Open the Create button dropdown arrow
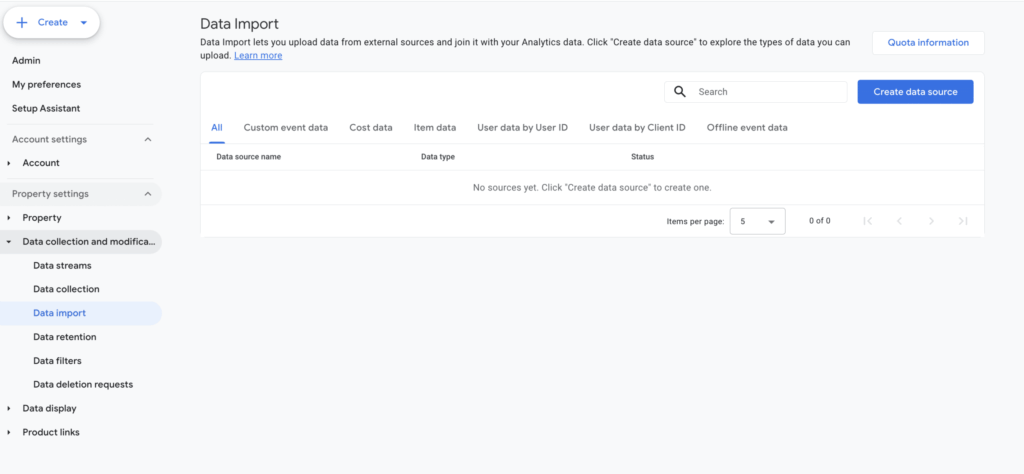The image size is (1024, 474). click(x=83, y=22)
